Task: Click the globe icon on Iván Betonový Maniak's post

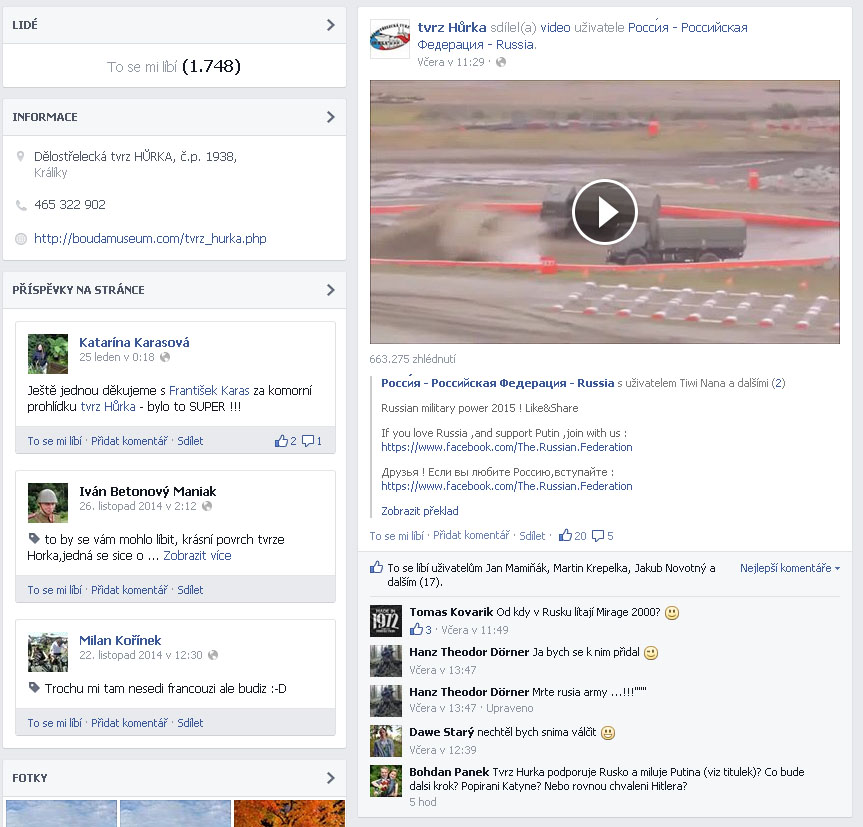Action: pyautogui.click(x=207, y=506)
